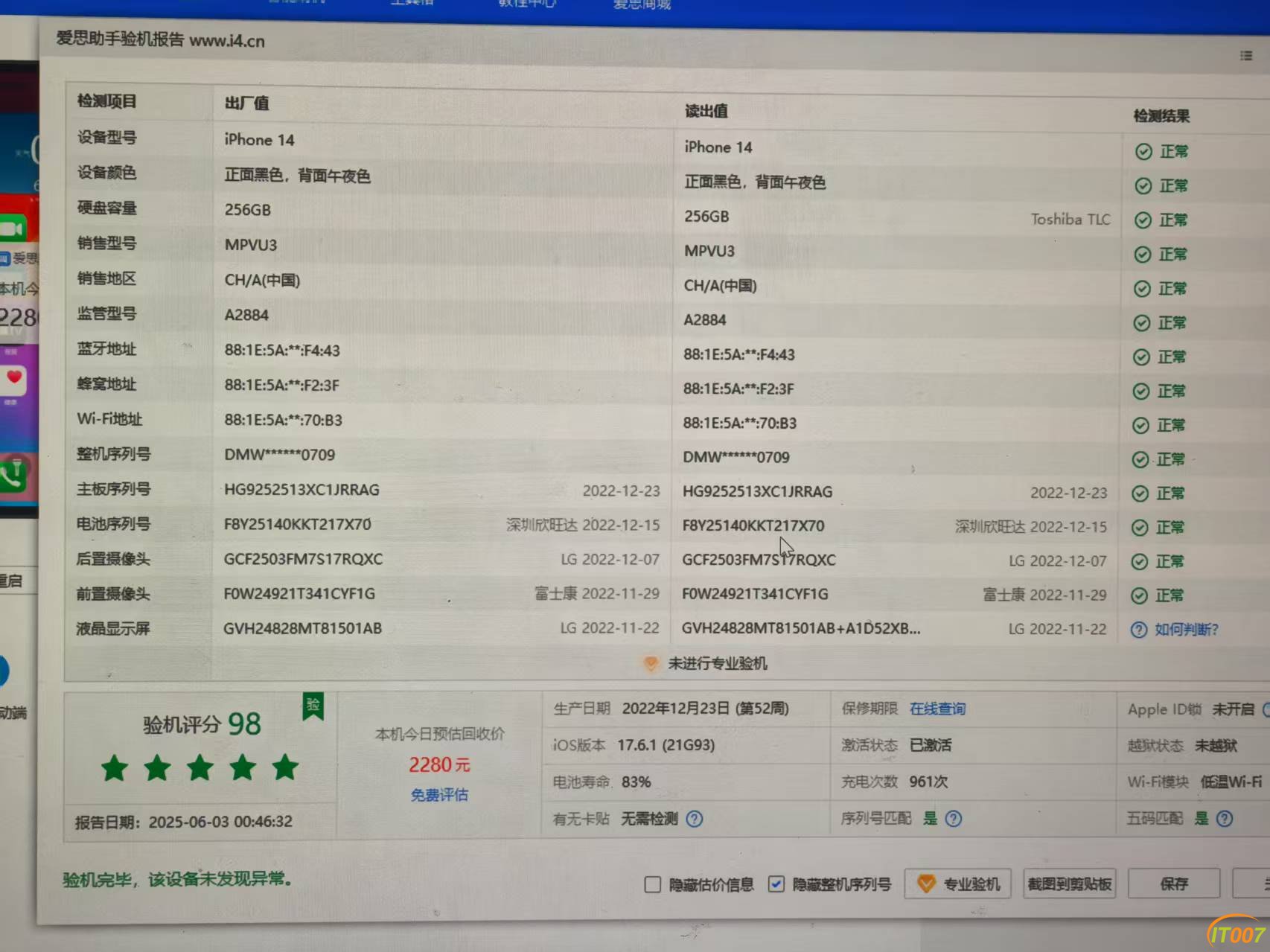Toggle the 隐藏估价信息 checkbox
The width and height of the screenshot is (1270, 952).
653,884
